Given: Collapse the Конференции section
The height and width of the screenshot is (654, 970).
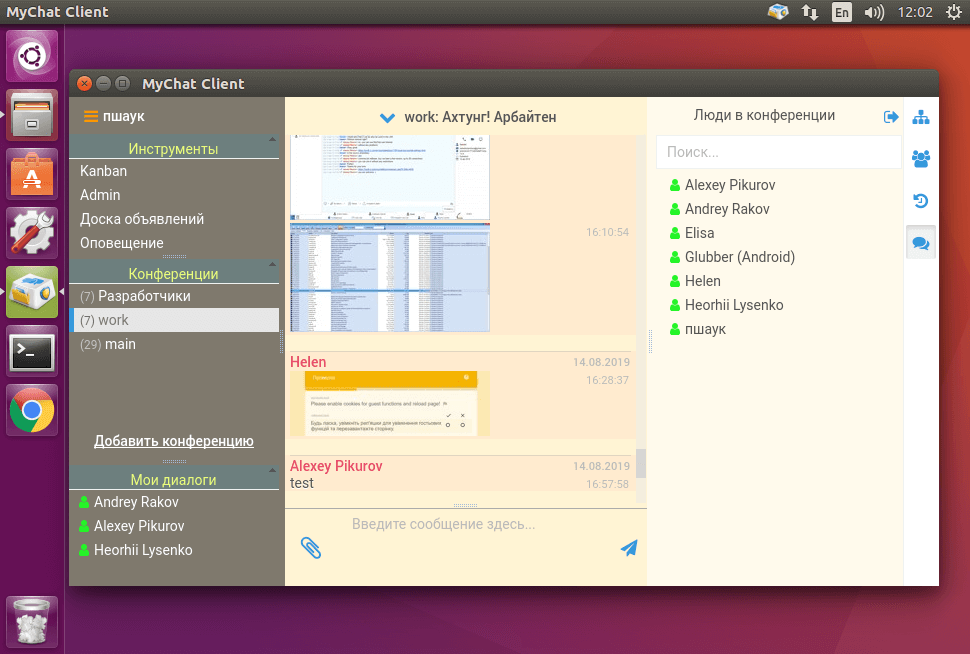Looking at the screenshot, I should (x=174, y=273).
